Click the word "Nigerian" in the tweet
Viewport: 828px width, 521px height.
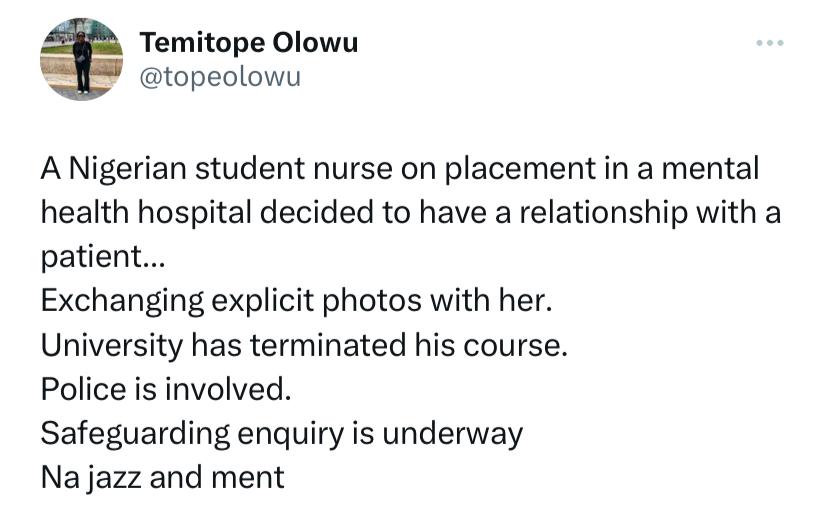[128, 170]
